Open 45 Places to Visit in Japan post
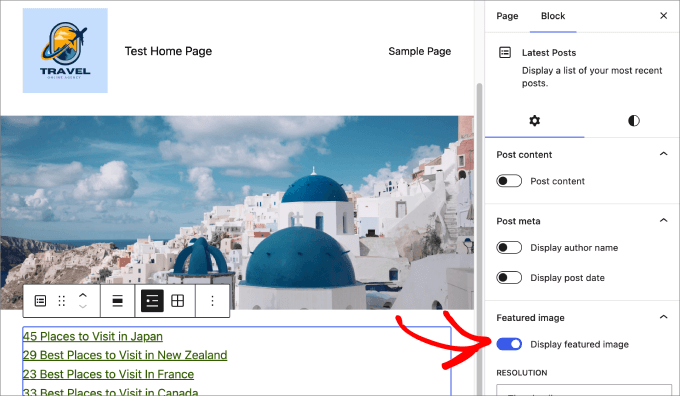Viewport: 680px width, 396px height. pyautogui.click(x=93, y=336)
